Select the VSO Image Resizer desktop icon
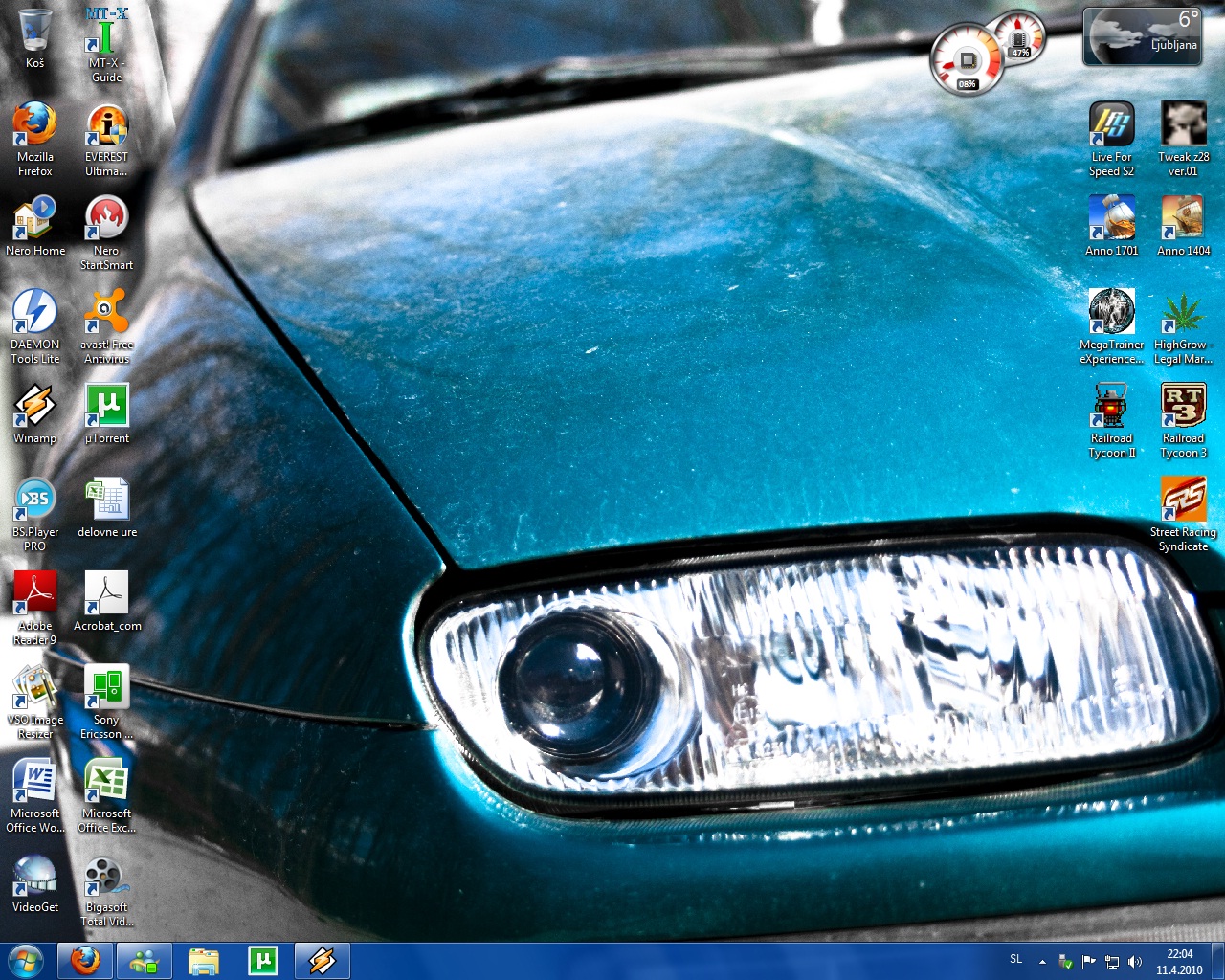This screenshot has width=1225, height=980. (x=35, y=702)
